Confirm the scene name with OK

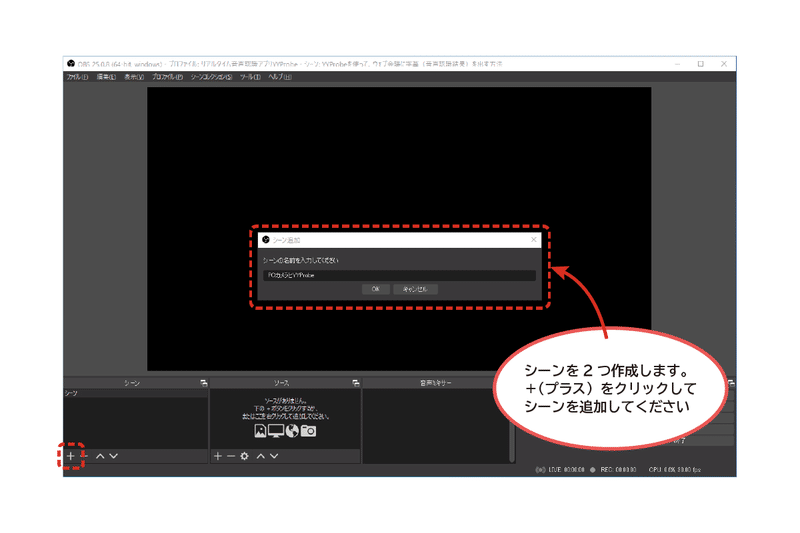click(x=376, y=289)
